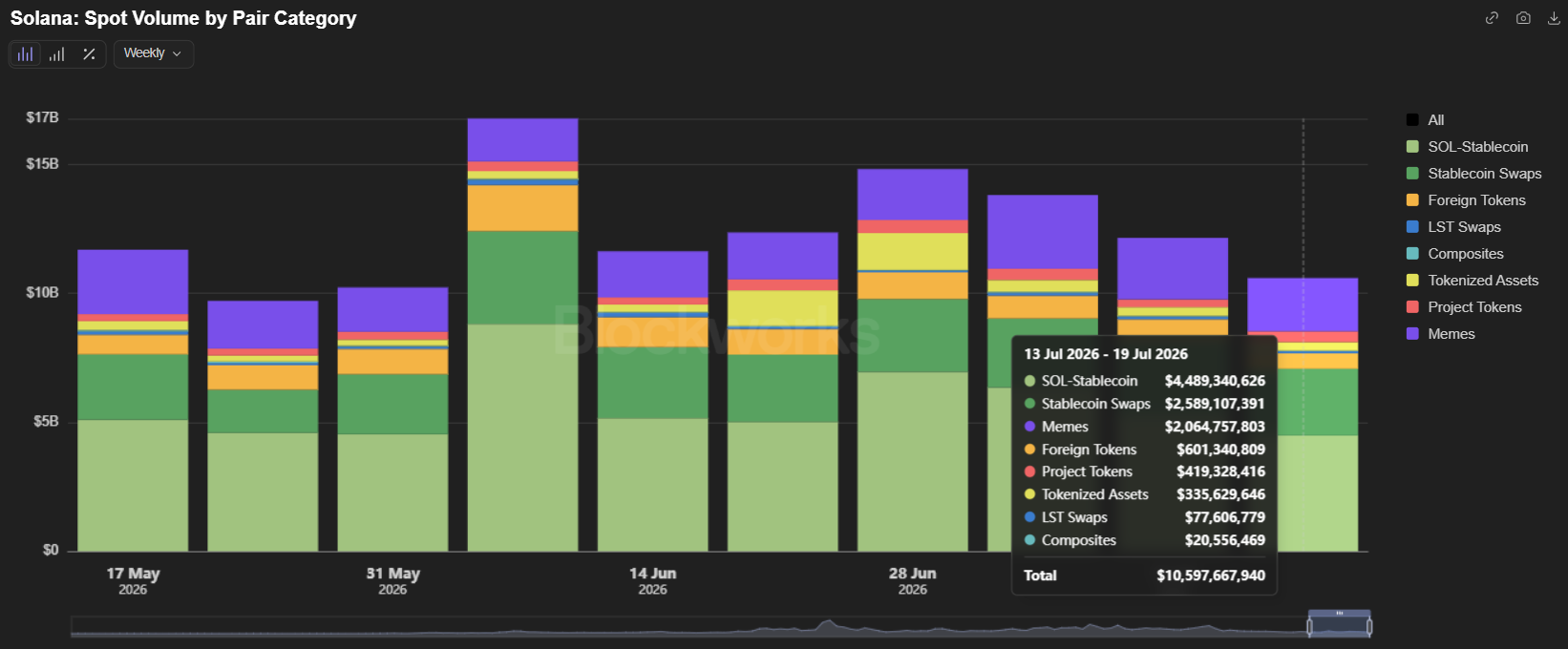Toggle Foreign Tokens series in legend
Screen dimensions: 1568x649
(1466, 200)
